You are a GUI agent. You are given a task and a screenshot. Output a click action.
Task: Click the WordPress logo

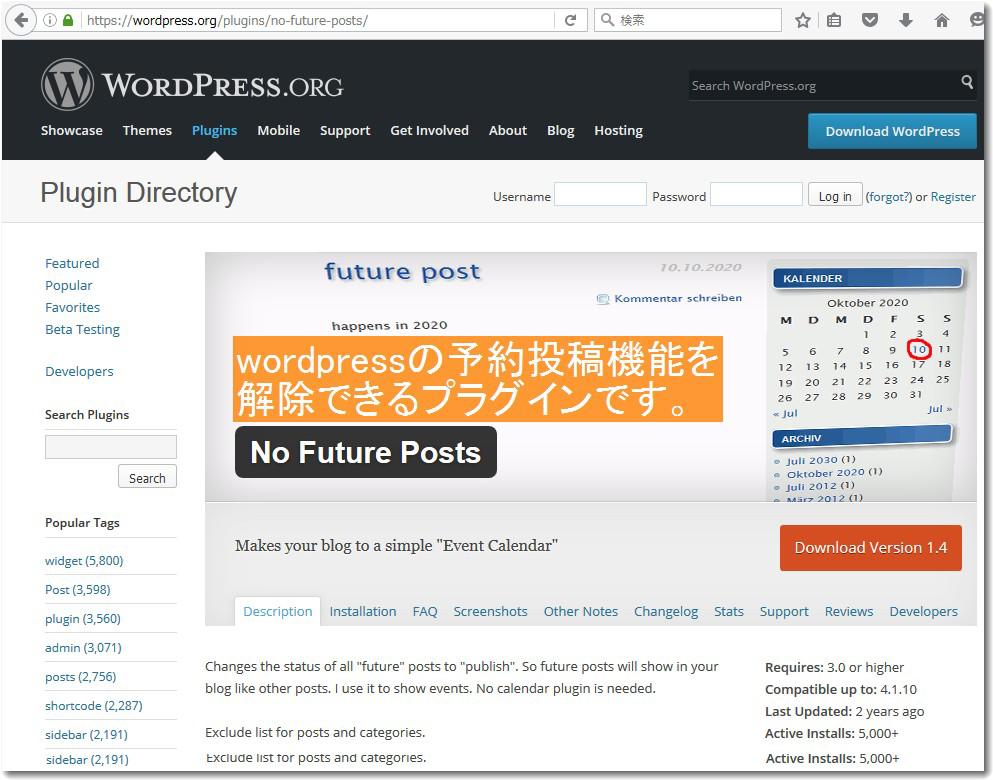coord(192,85)
